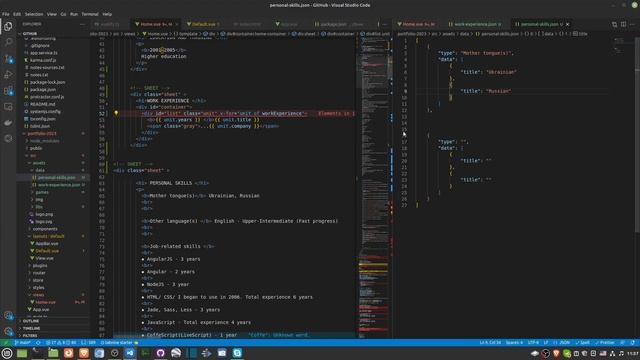Click the git branch indicator in status bar
This screenshot has width=640, height=360.
[22, 342]
